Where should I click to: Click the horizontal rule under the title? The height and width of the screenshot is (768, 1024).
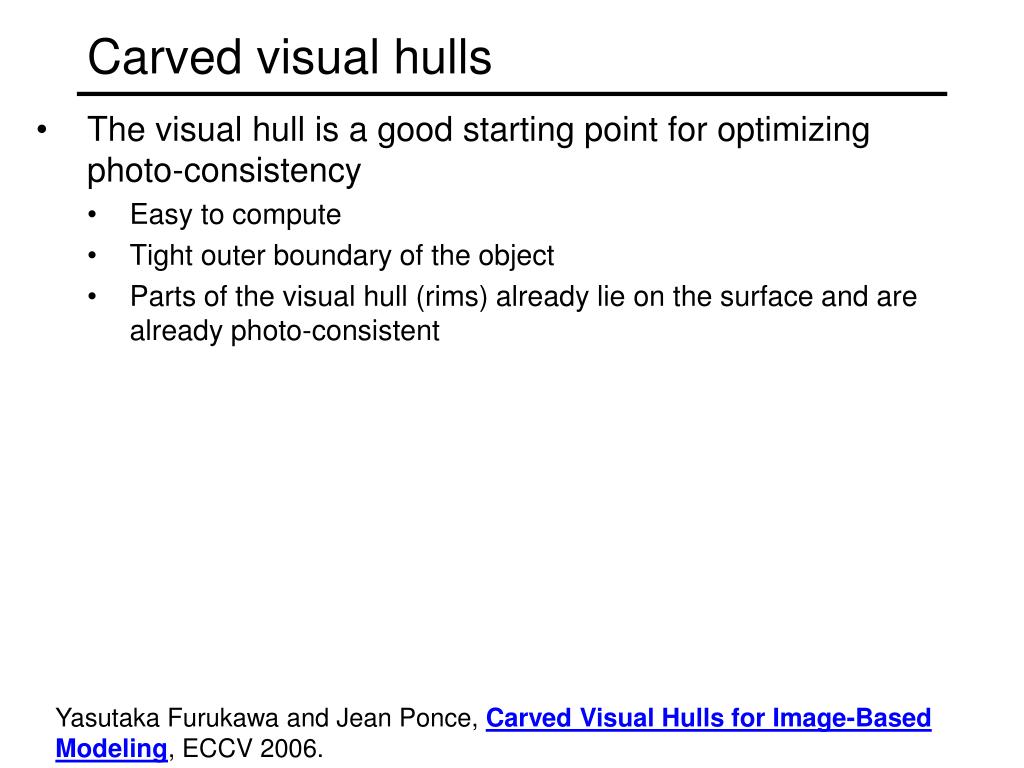[512, 94]
